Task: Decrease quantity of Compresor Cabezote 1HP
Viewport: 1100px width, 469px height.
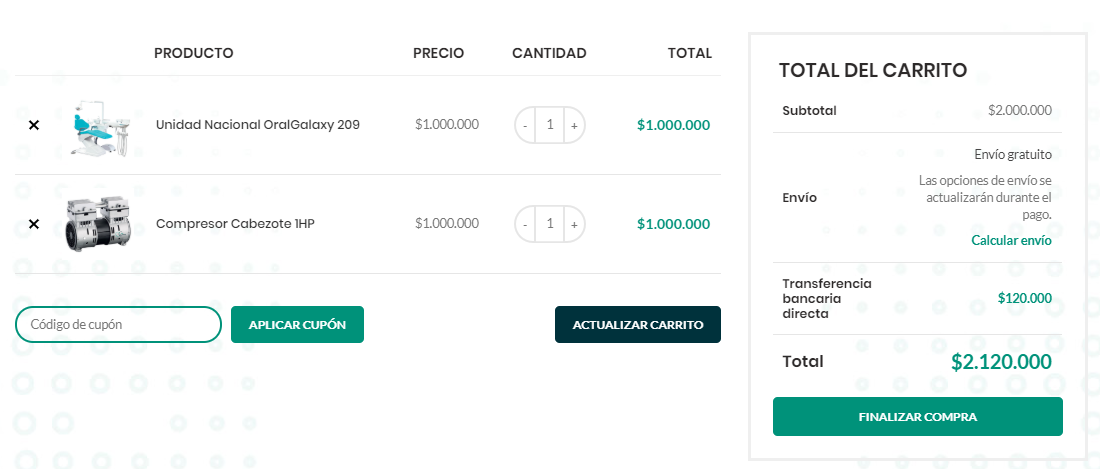Action: coord(525,224)
